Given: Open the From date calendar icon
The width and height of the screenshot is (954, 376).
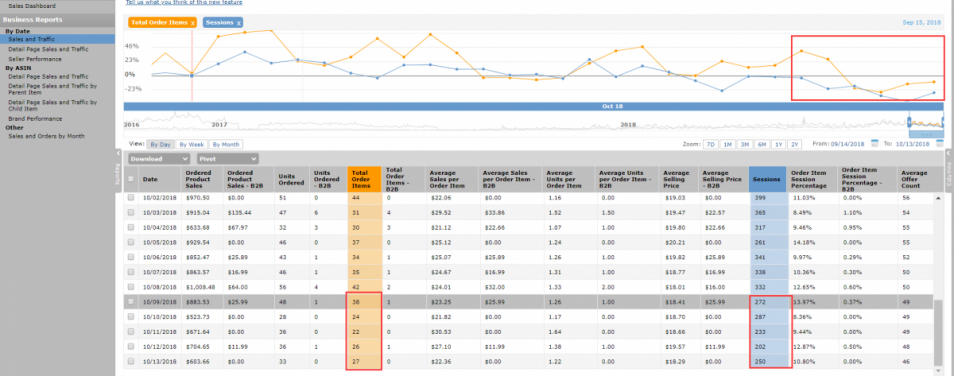Looking at the screenshot, I should pos(874,144).
